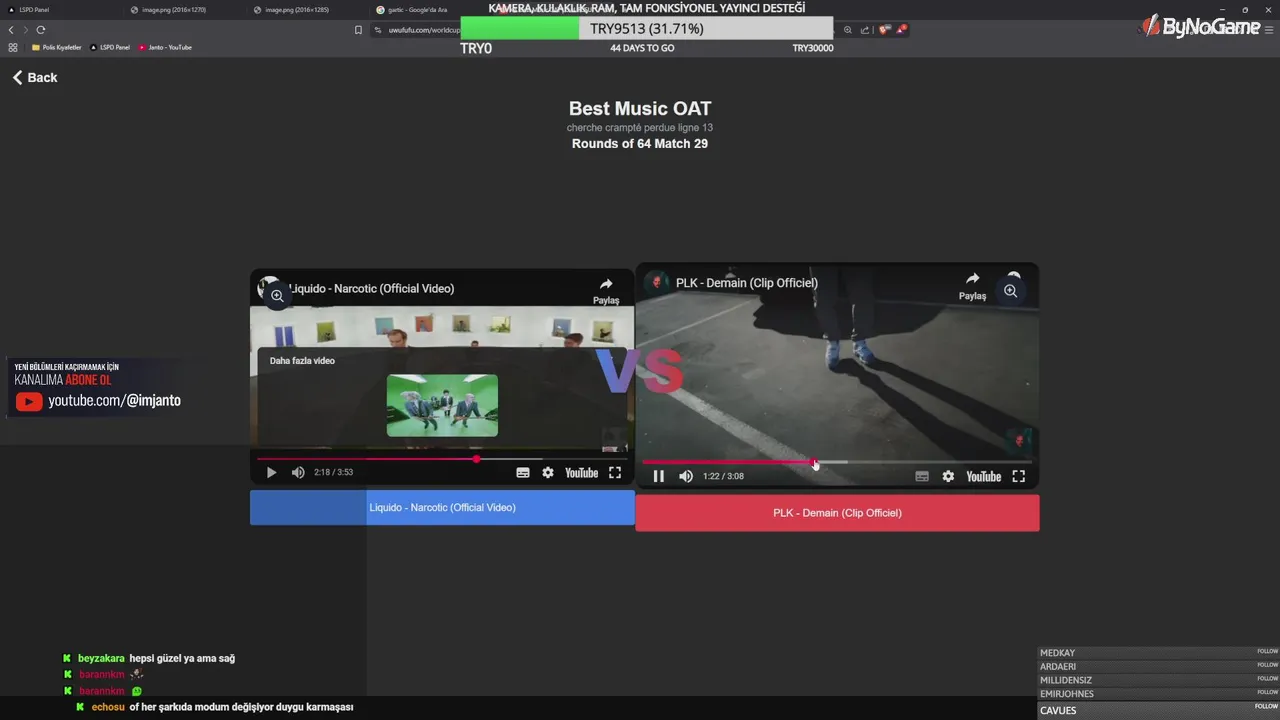Image resolution: width=1280 pixels, height=720 pixels.
Task: Follow MEDKAY in the follower list
Action: tap(1267, 651)
